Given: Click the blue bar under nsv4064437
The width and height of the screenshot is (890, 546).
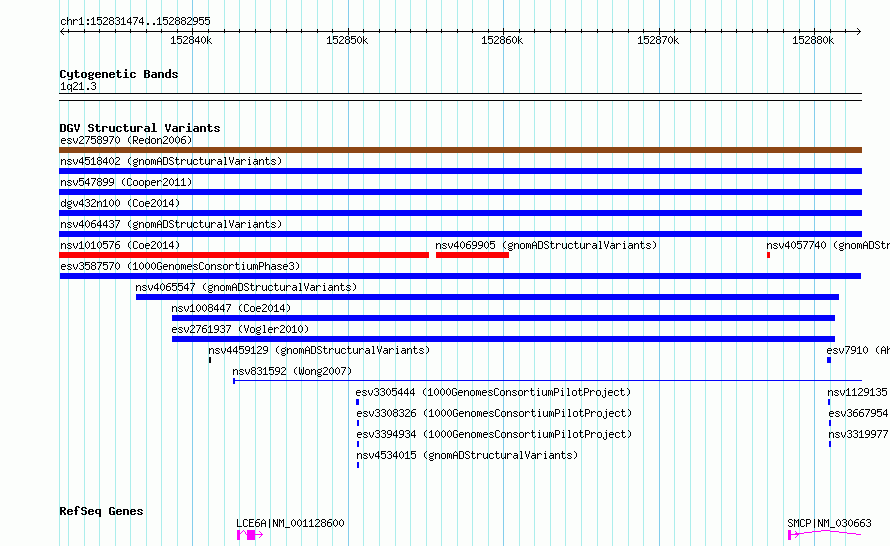Looking at the screenshot, I should pos(460,234).
